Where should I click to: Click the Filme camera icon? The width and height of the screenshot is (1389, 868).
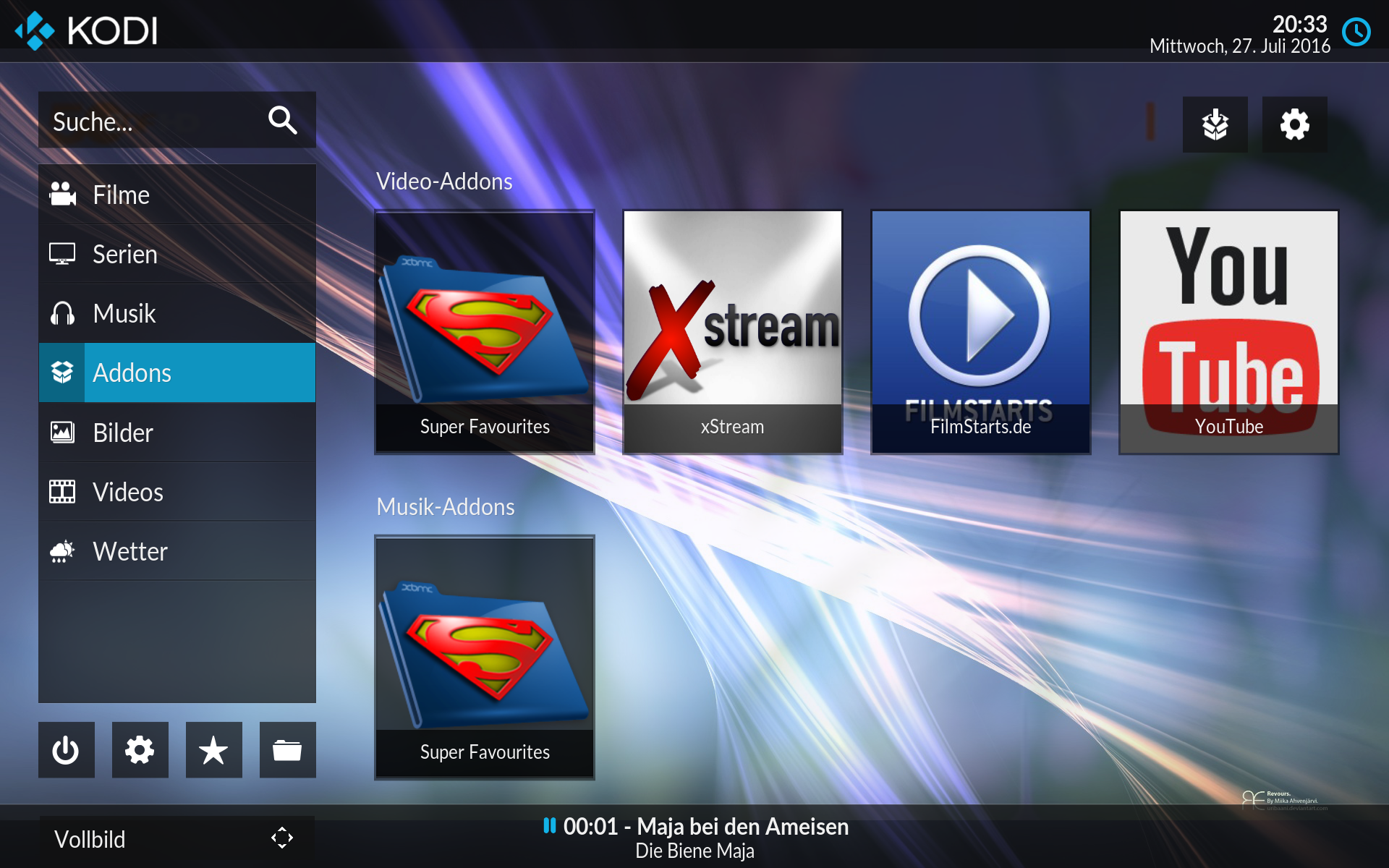pos(62,194)
